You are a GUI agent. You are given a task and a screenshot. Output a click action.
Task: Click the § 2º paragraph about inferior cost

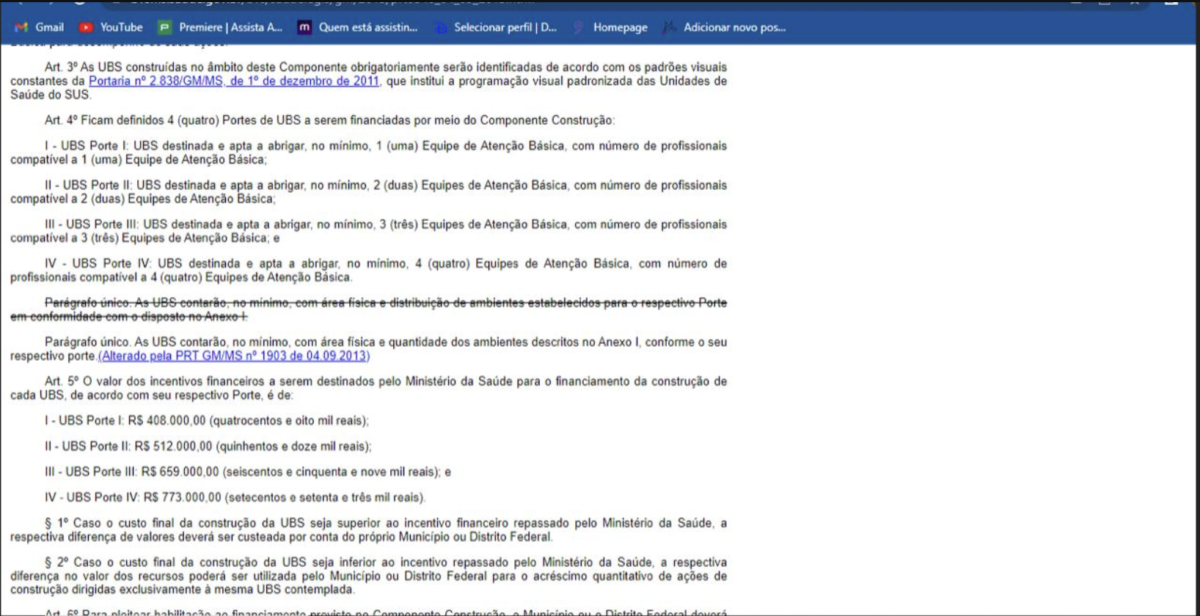point(369,575)
